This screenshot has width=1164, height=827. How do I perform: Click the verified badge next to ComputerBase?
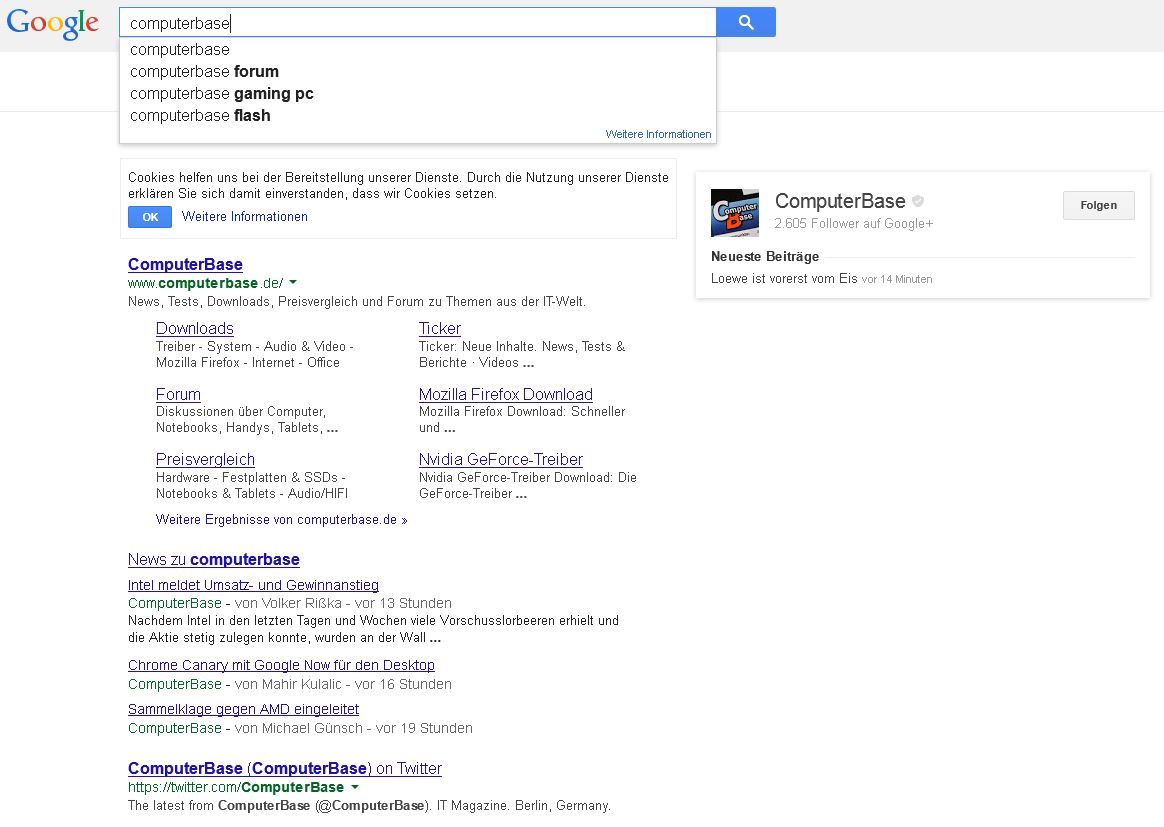918,201
